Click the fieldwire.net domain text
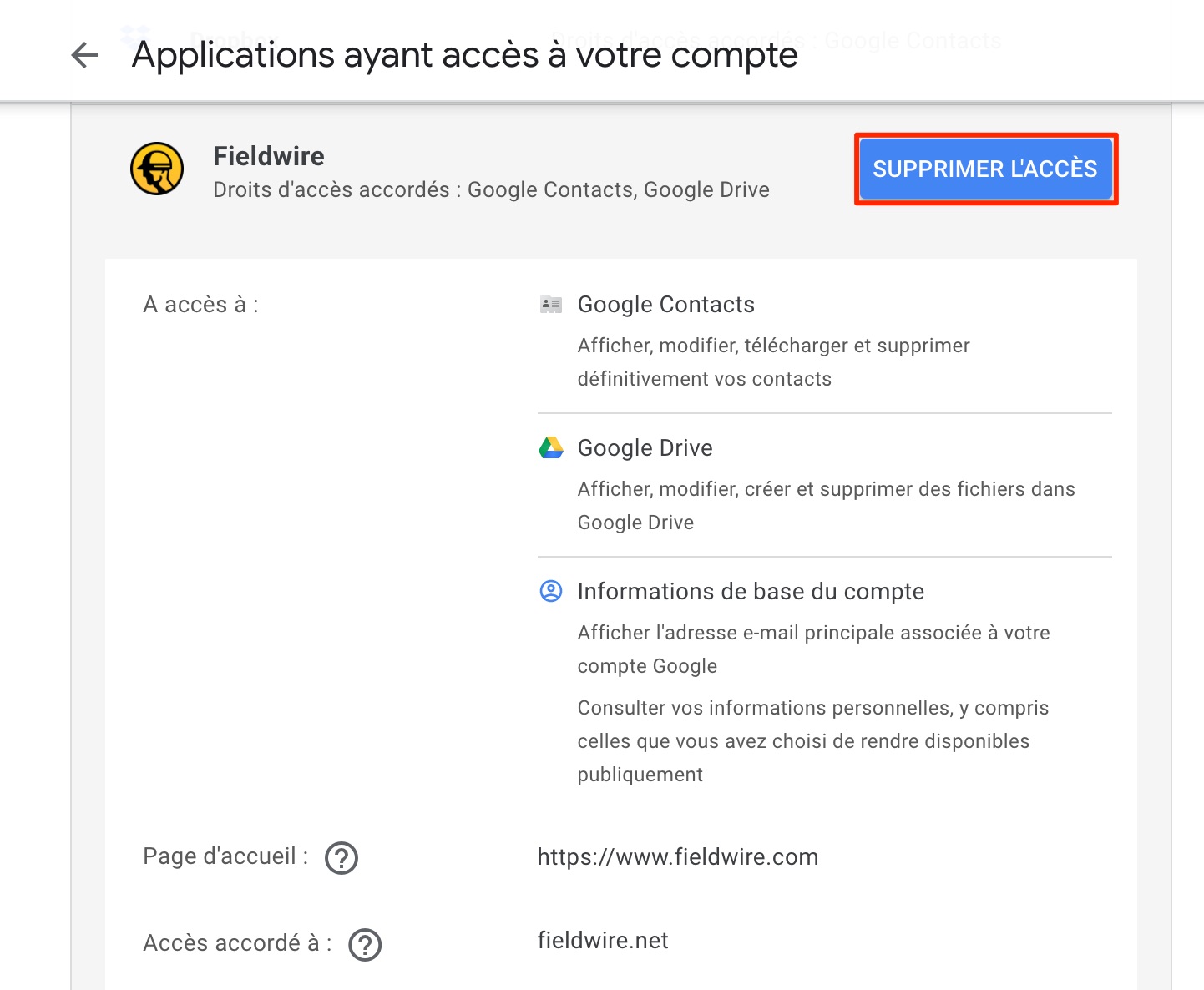Image resolution: width=1204 pixels, height=990 pixels. pos(603,941)
